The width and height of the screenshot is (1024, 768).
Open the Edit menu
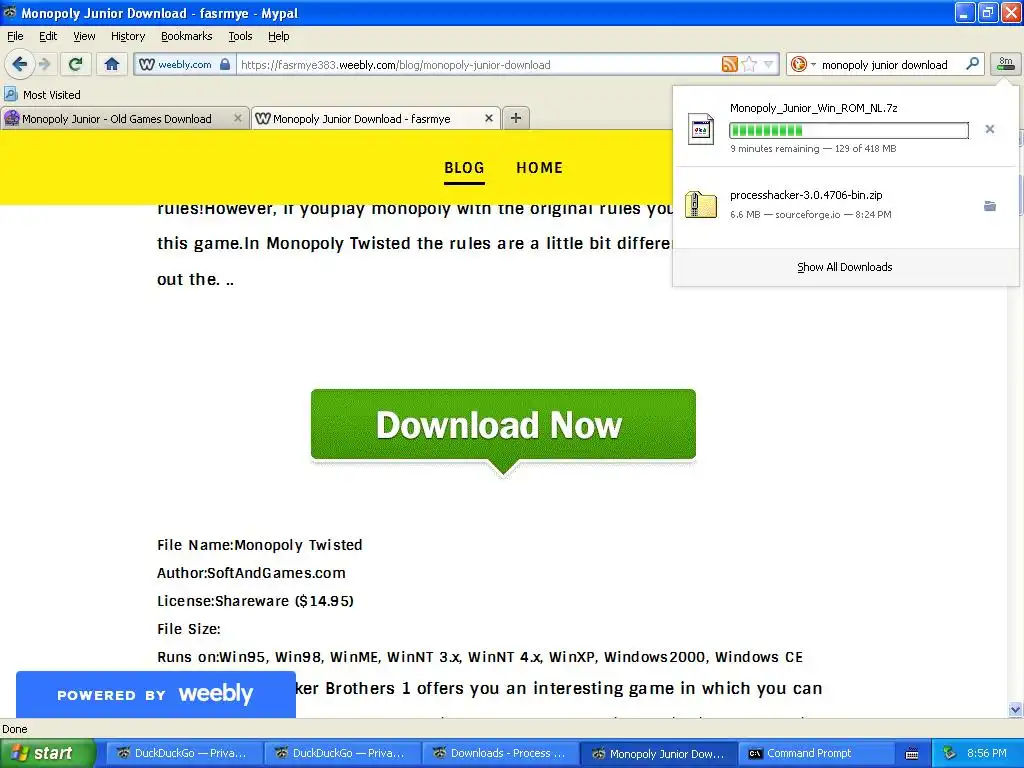[x=48, y=36]
